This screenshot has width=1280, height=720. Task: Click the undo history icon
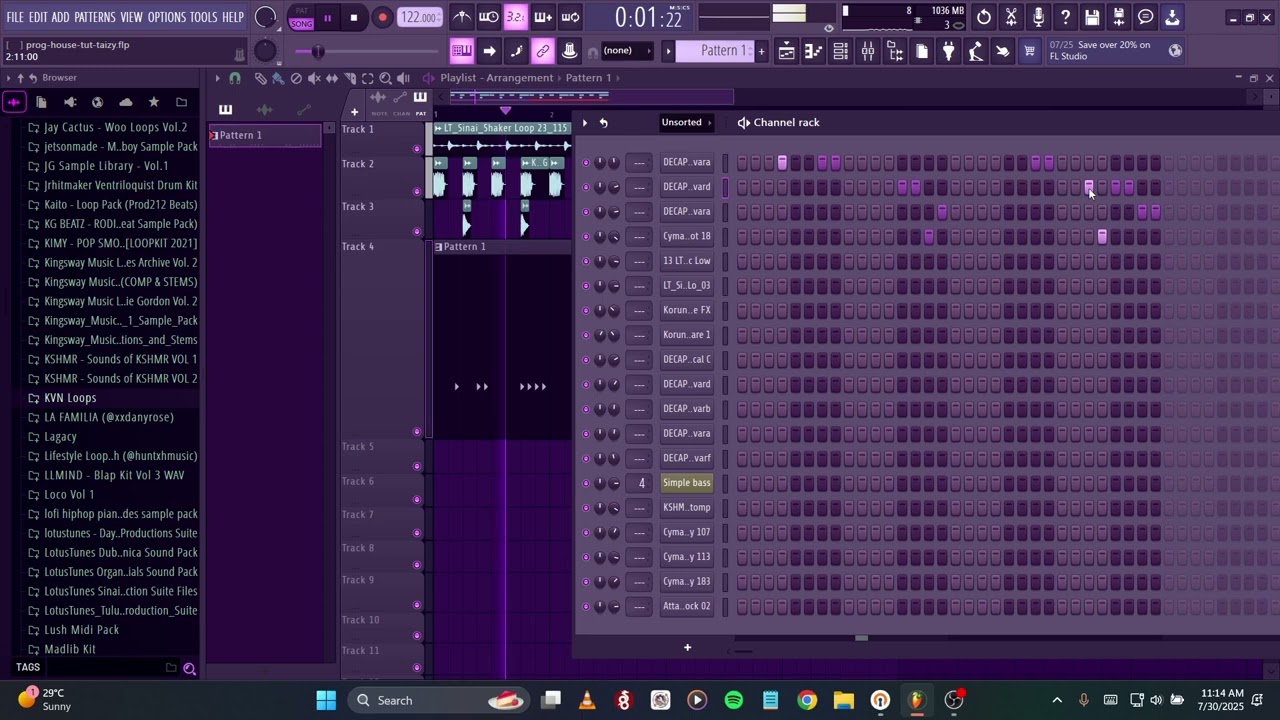click(x=984, y=17)
